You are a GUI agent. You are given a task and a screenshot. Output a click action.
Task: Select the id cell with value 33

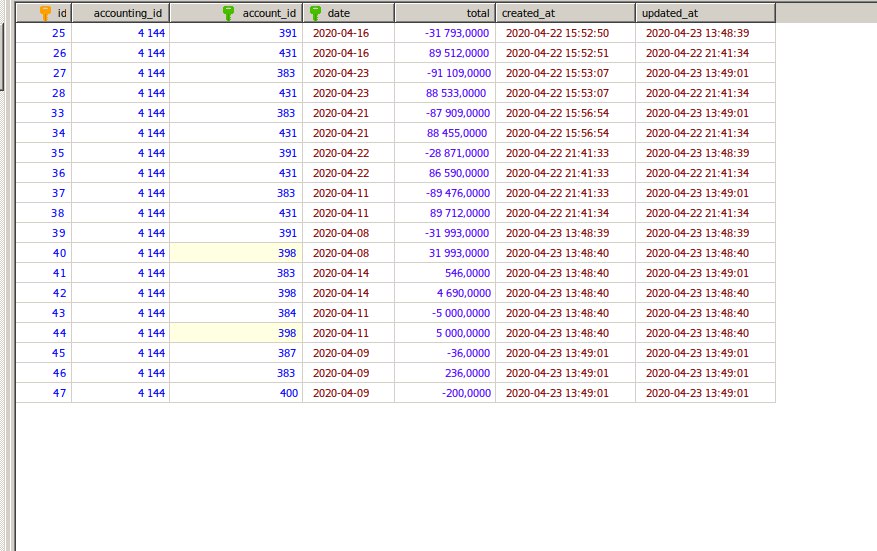coord(44,113)
